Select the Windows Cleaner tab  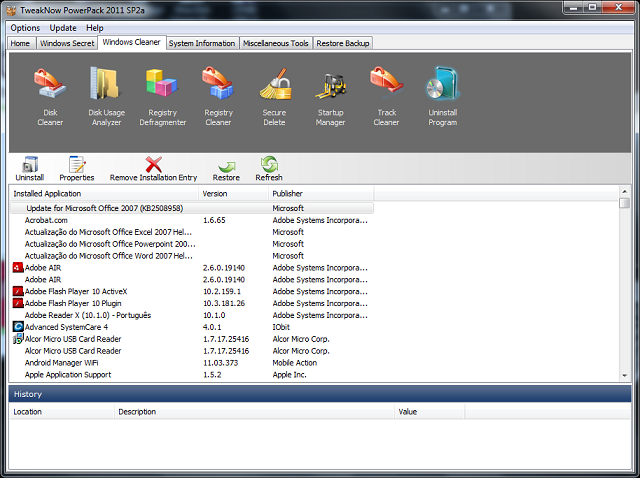coord(131,42)
